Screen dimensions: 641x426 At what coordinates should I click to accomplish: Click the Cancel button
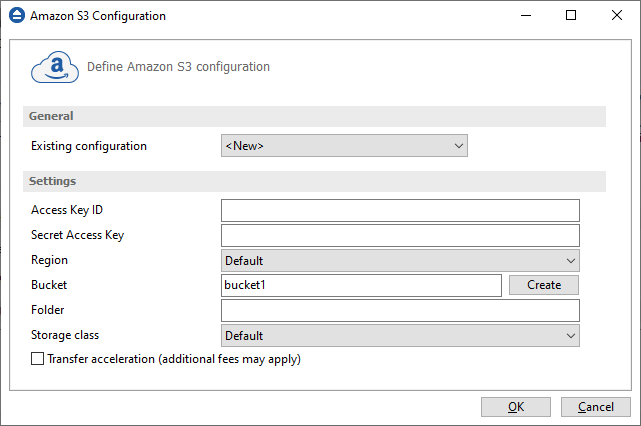click(x=596, y=407)
